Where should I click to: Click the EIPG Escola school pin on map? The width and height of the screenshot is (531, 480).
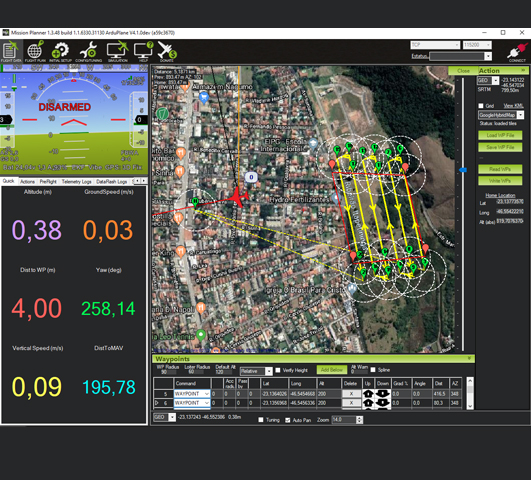313,144
